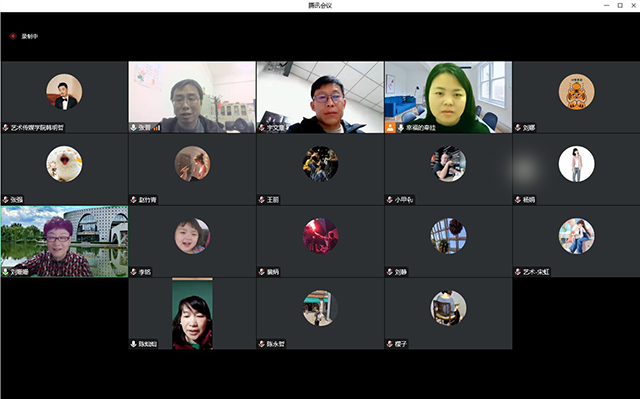Click the highlighted speaker video with lake background
Viewport: 640px width, 399px height.
(64, 242)
